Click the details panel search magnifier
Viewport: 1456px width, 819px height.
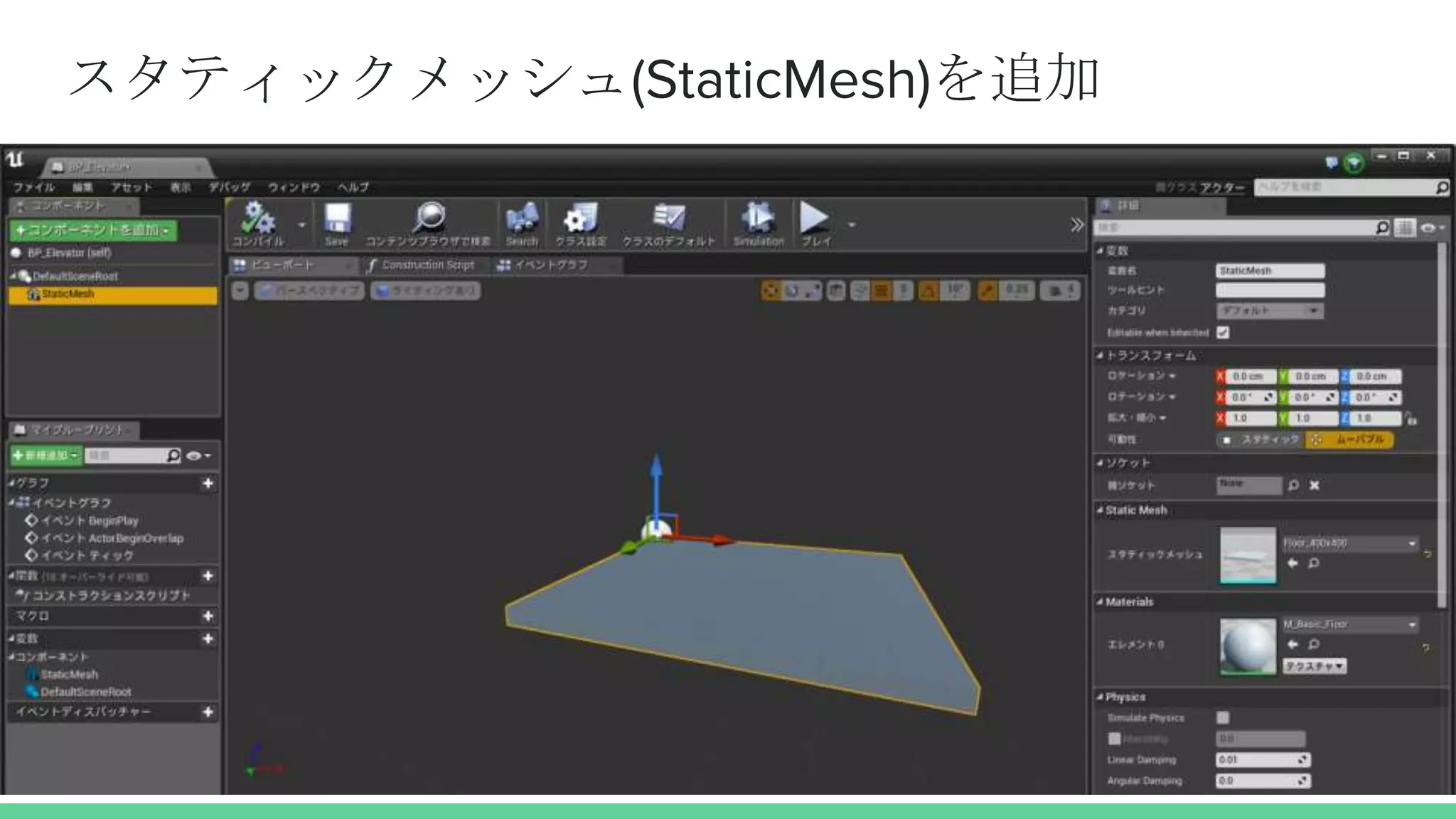(1382, 227)
